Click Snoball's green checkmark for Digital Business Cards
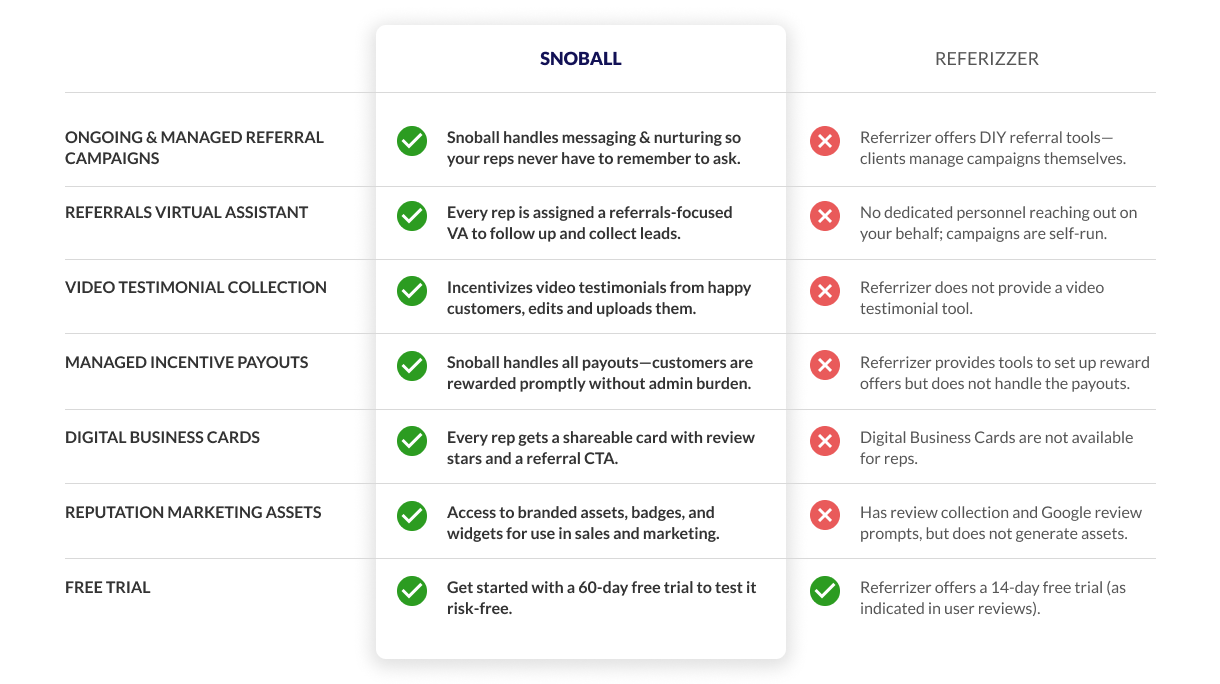 click(x=412, y=441)
